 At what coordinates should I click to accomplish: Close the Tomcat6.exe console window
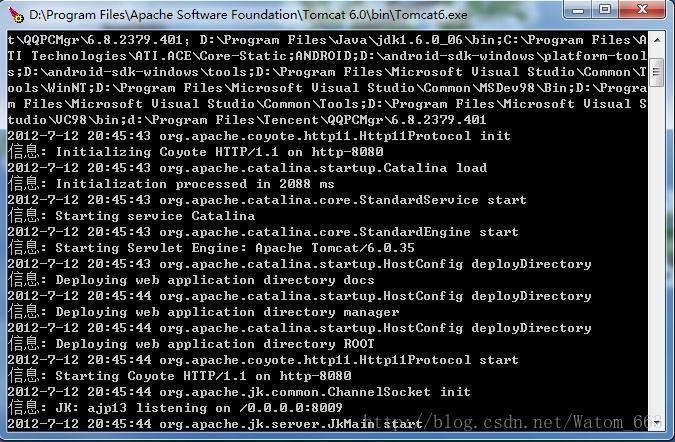[x=642, y=9]
